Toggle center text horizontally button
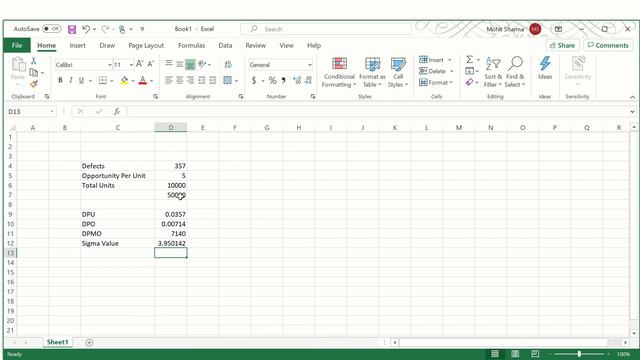The height and width of the screenshot is (360, 640). [x=179, y=80]
